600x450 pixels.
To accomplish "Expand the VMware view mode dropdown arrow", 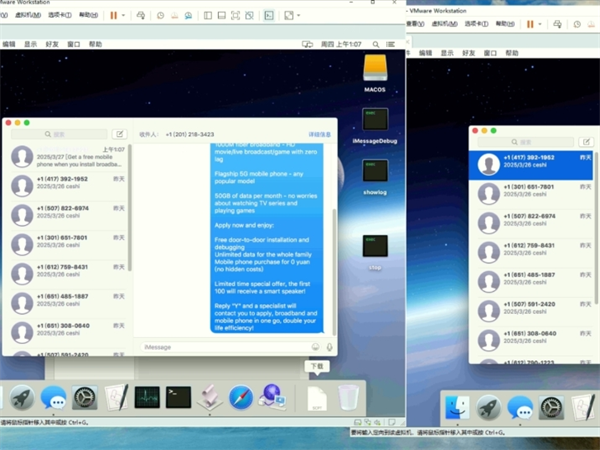I will 299,16.
